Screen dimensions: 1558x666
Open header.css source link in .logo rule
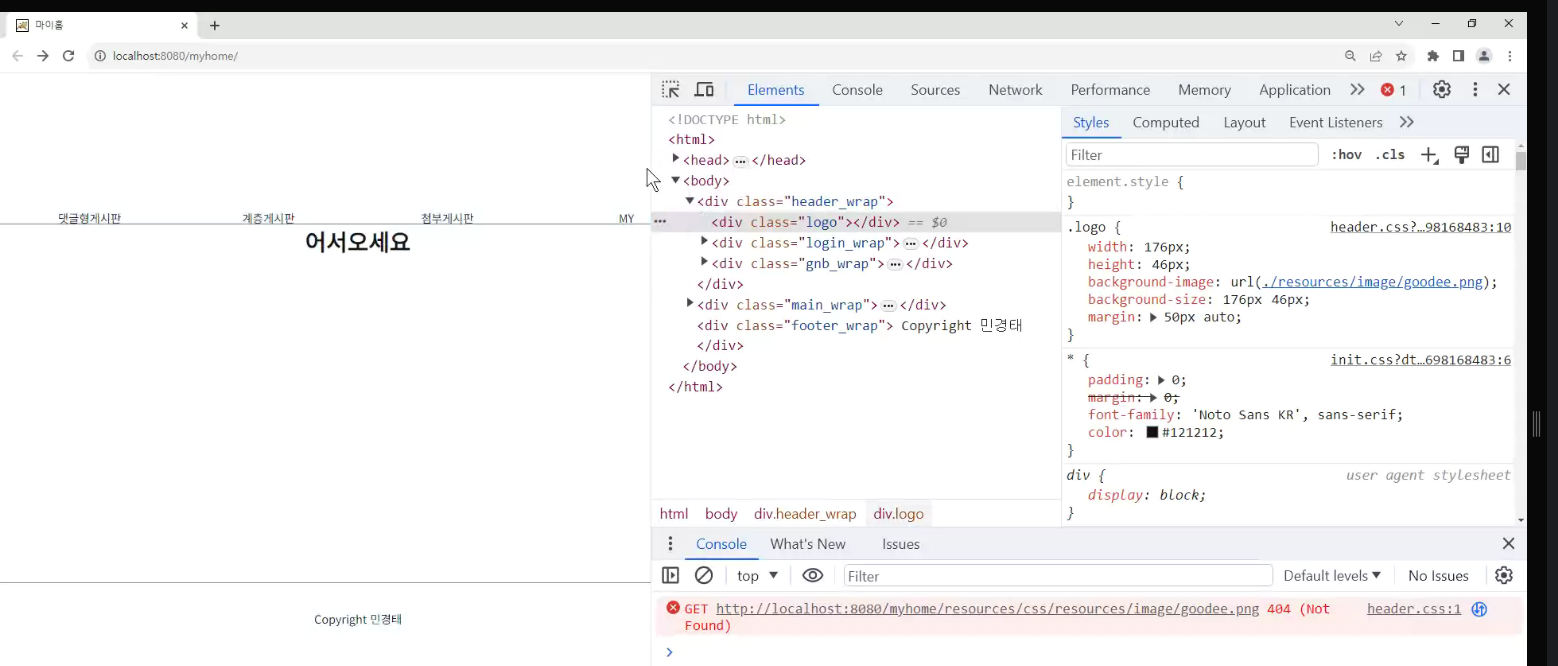point(1420,227)
